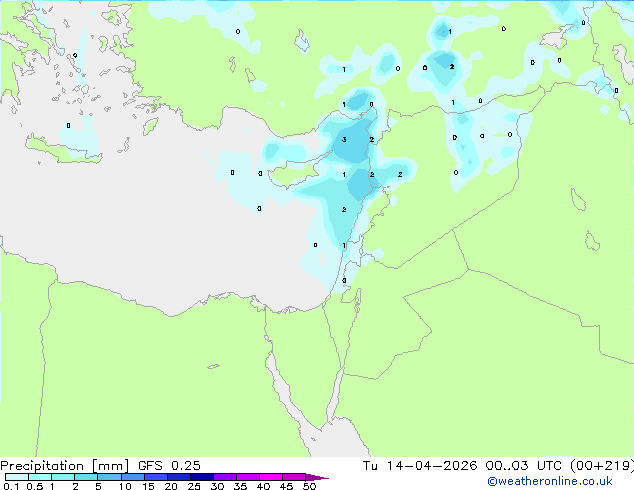Select the 35–40 mm legend color swatch
This screenshot has height=490, width=634.
coord(248,477)
